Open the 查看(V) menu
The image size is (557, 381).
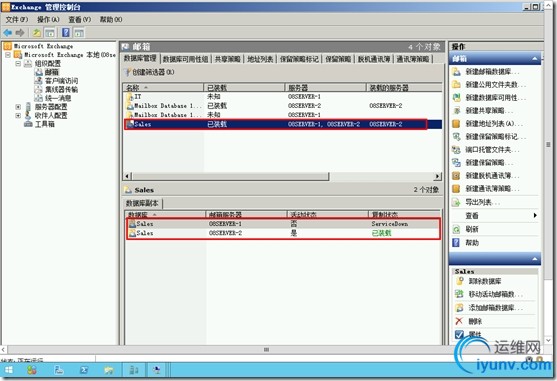coord(80,20)
